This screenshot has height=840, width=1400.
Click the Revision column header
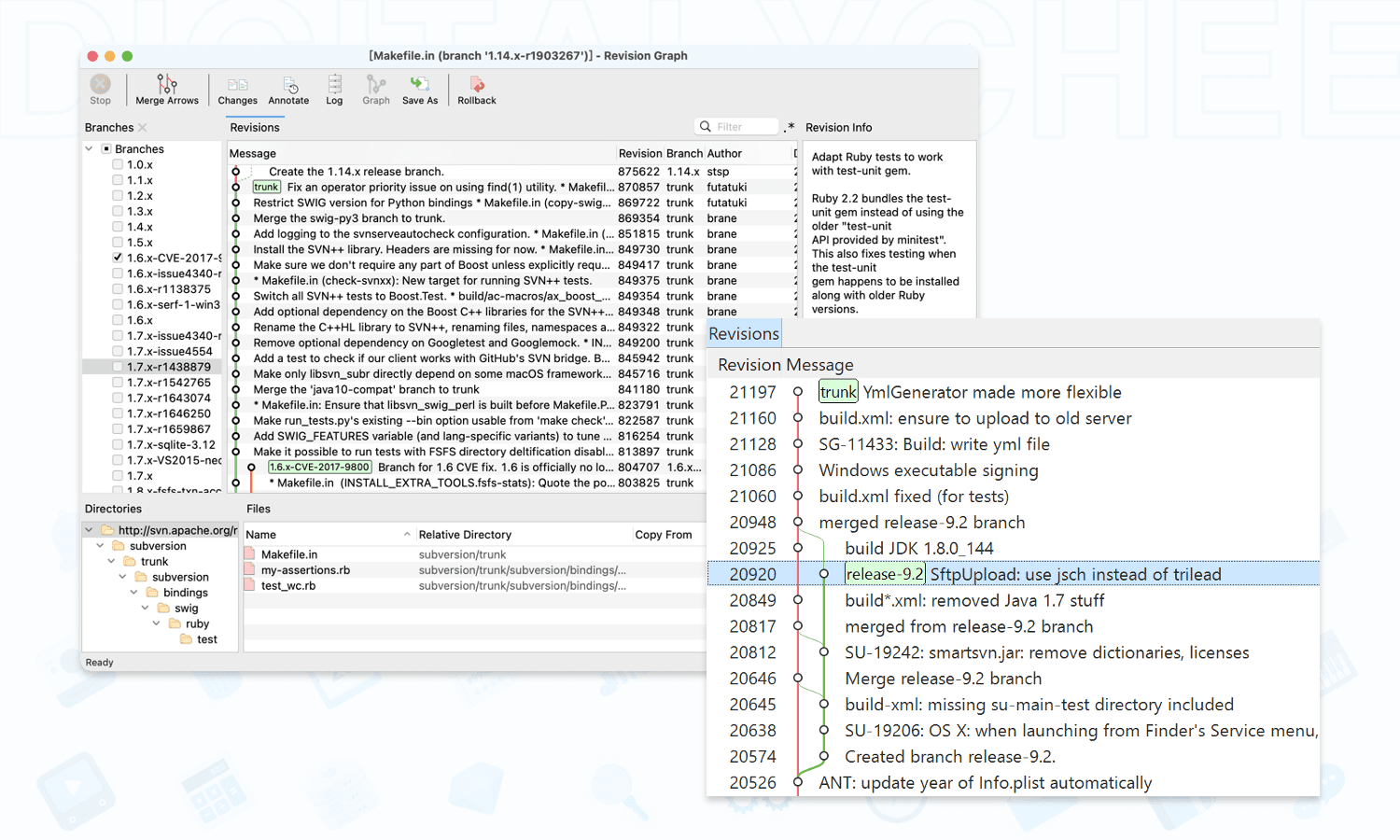(x=639, y=154)
